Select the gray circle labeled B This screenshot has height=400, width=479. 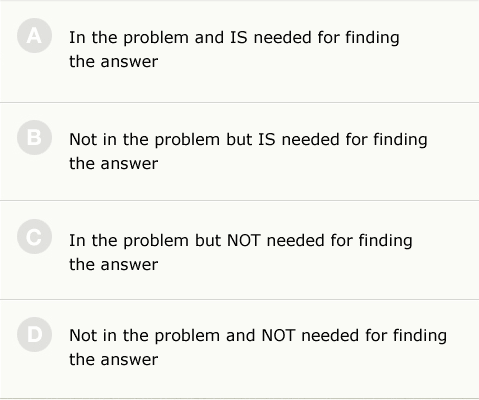[34, 137]
